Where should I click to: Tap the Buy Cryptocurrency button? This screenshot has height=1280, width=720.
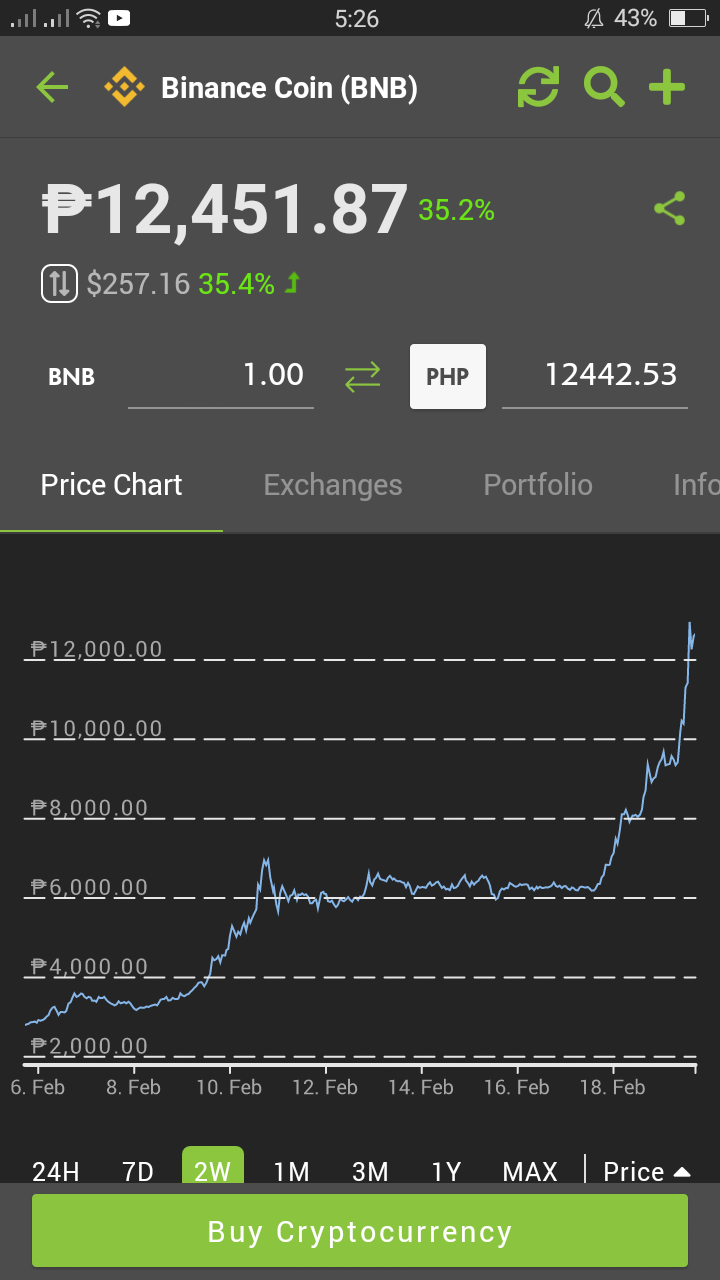coord(360,1231)
